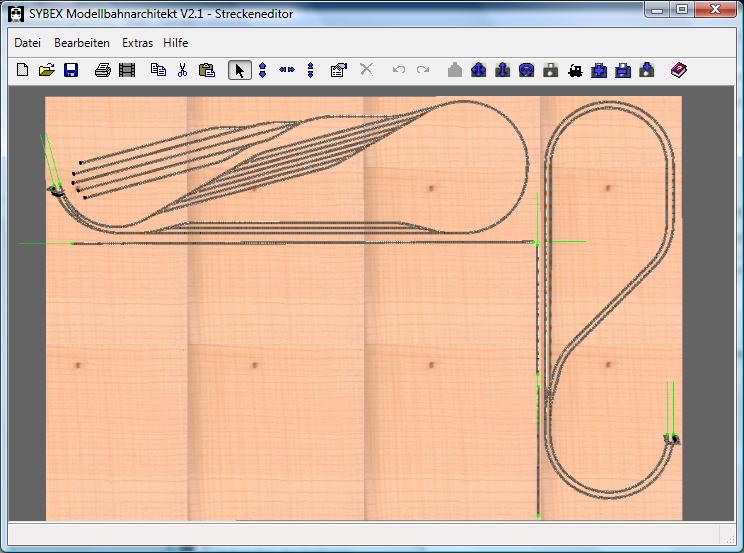Viewport: 744px width, 553px height.
Task: Open a file using the folder icon
Action: [x=46, y=70]
